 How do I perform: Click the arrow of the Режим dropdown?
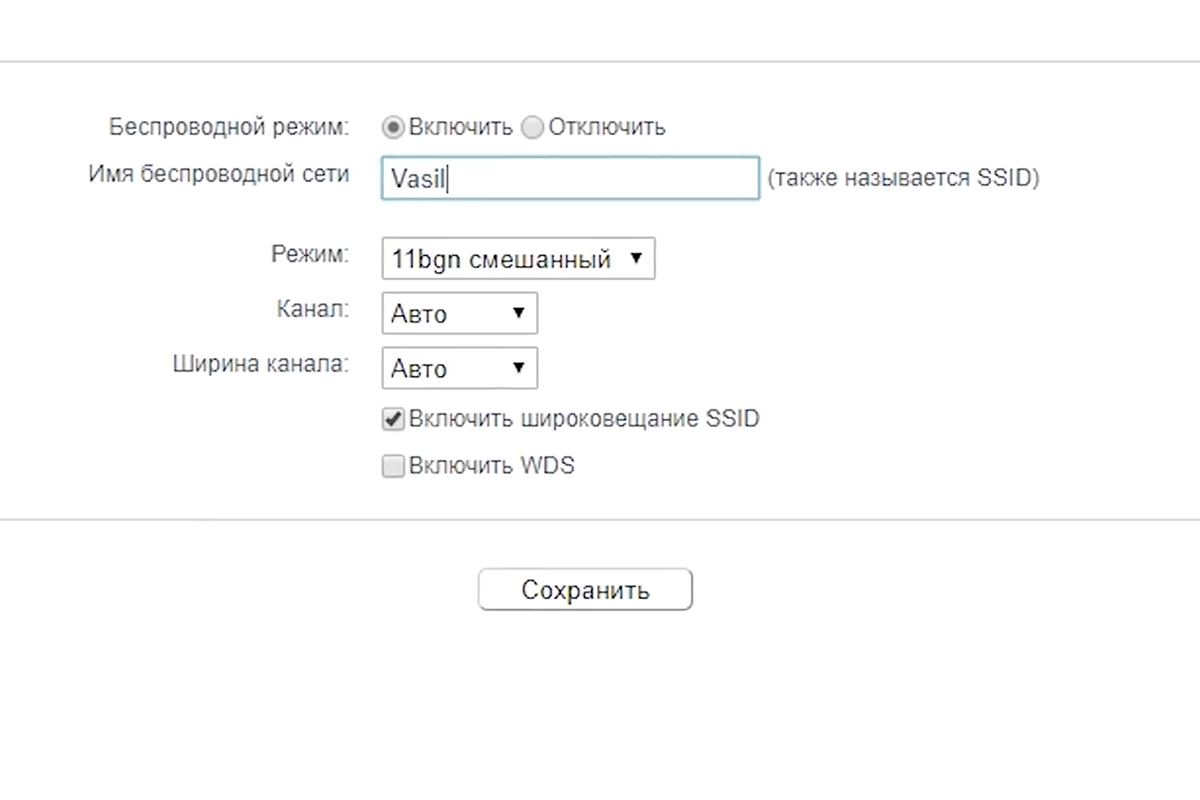(637, 258)
